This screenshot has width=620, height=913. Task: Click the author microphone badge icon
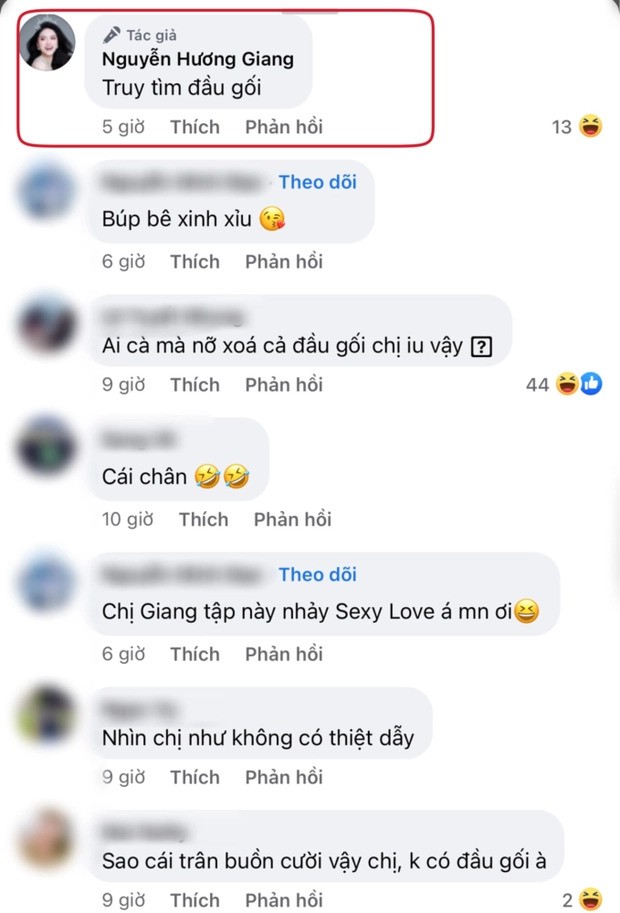click(112, 36)
